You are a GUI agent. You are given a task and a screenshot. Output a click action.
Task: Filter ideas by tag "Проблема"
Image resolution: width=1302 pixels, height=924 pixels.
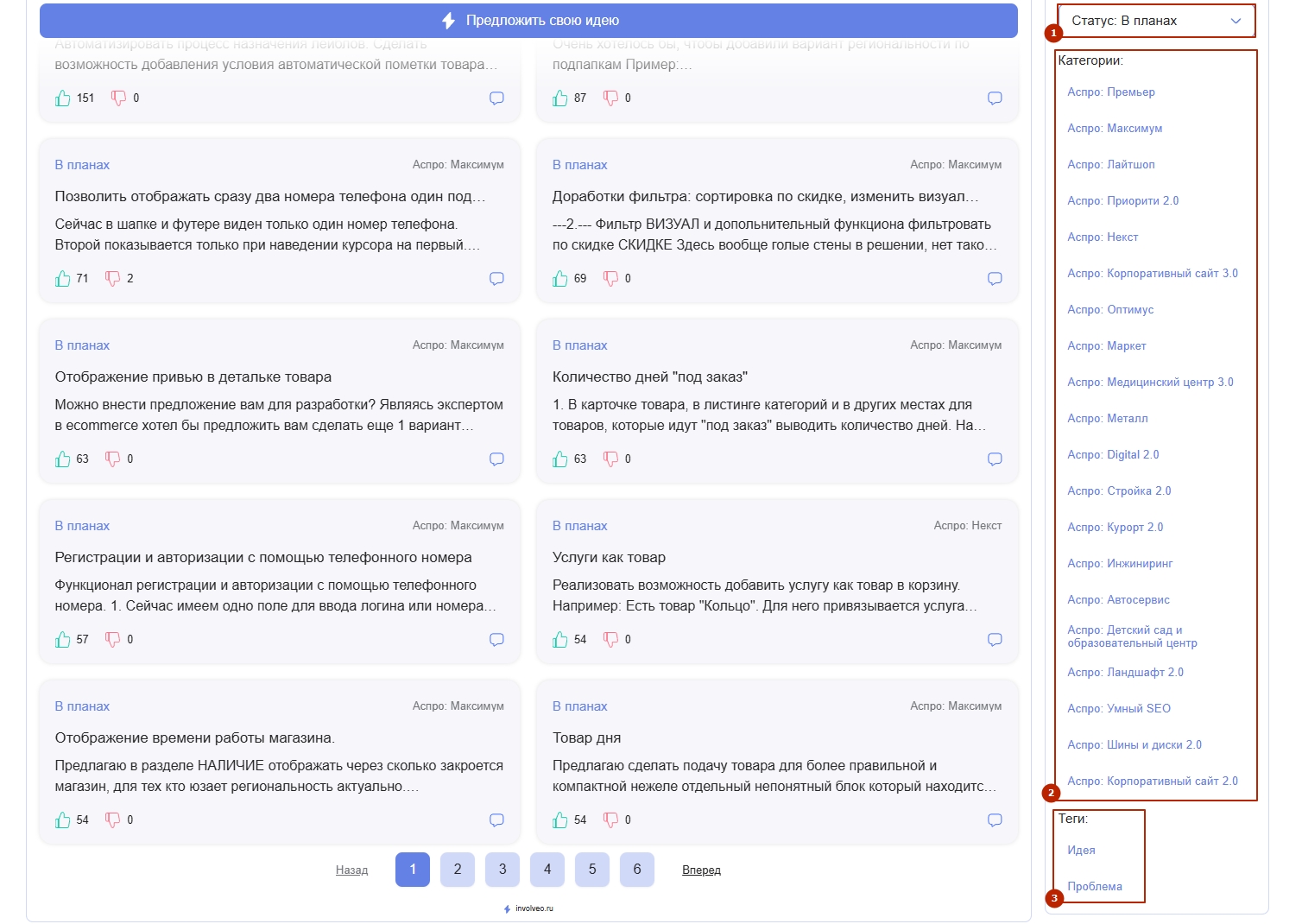coord(1094,887)
